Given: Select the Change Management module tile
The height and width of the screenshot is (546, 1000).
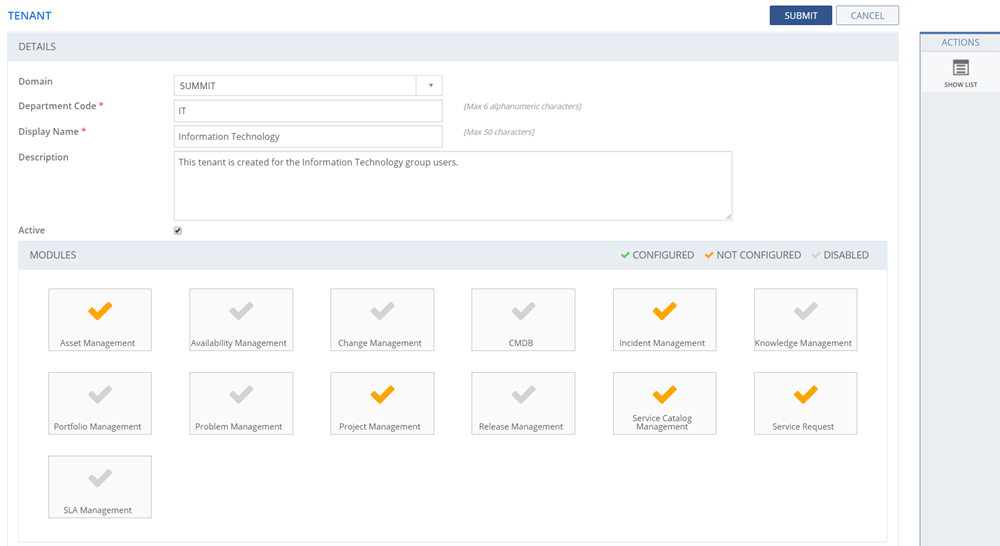Looking at the screenshot, I should pos(382,319).
